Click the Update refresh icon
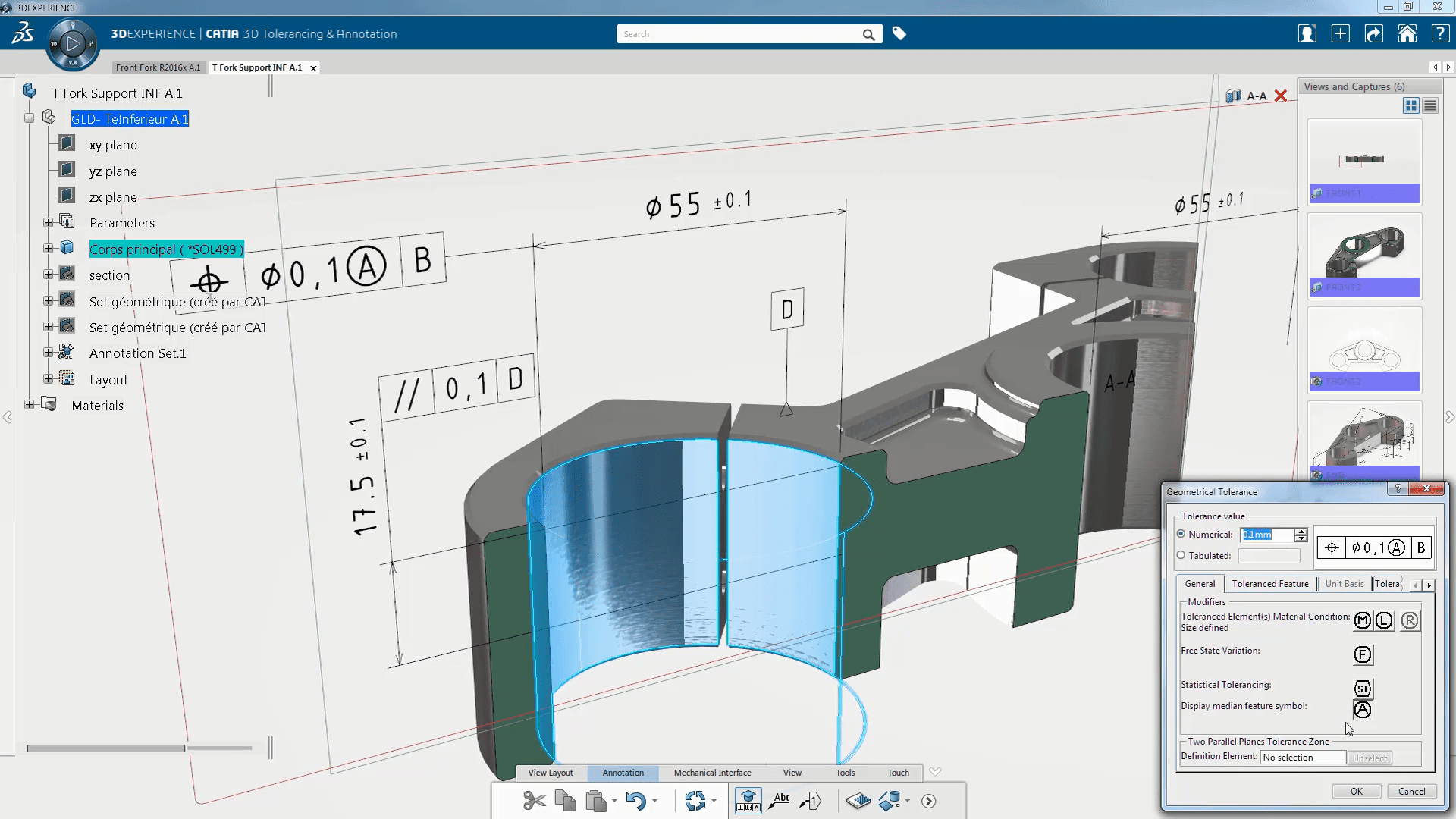The width and height of the screenshot is (1456, 819). point(695,801)
